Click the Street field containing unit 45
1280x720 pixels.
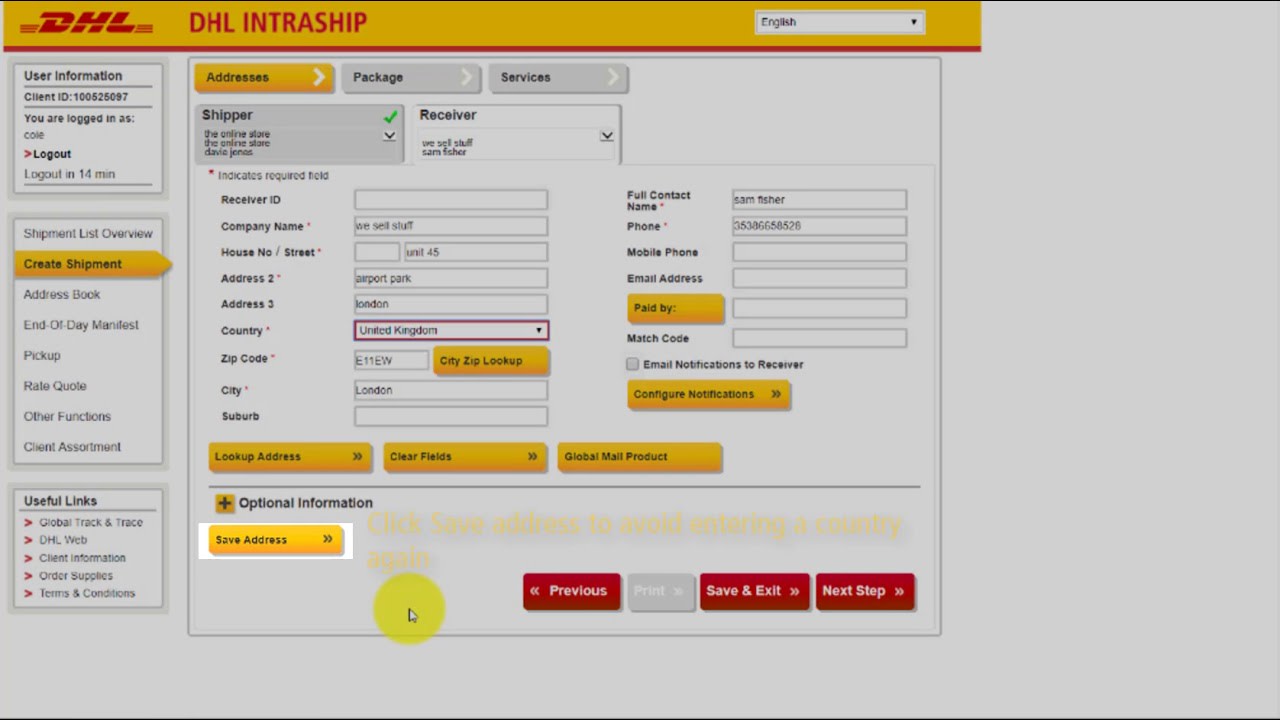coord(476,252)
